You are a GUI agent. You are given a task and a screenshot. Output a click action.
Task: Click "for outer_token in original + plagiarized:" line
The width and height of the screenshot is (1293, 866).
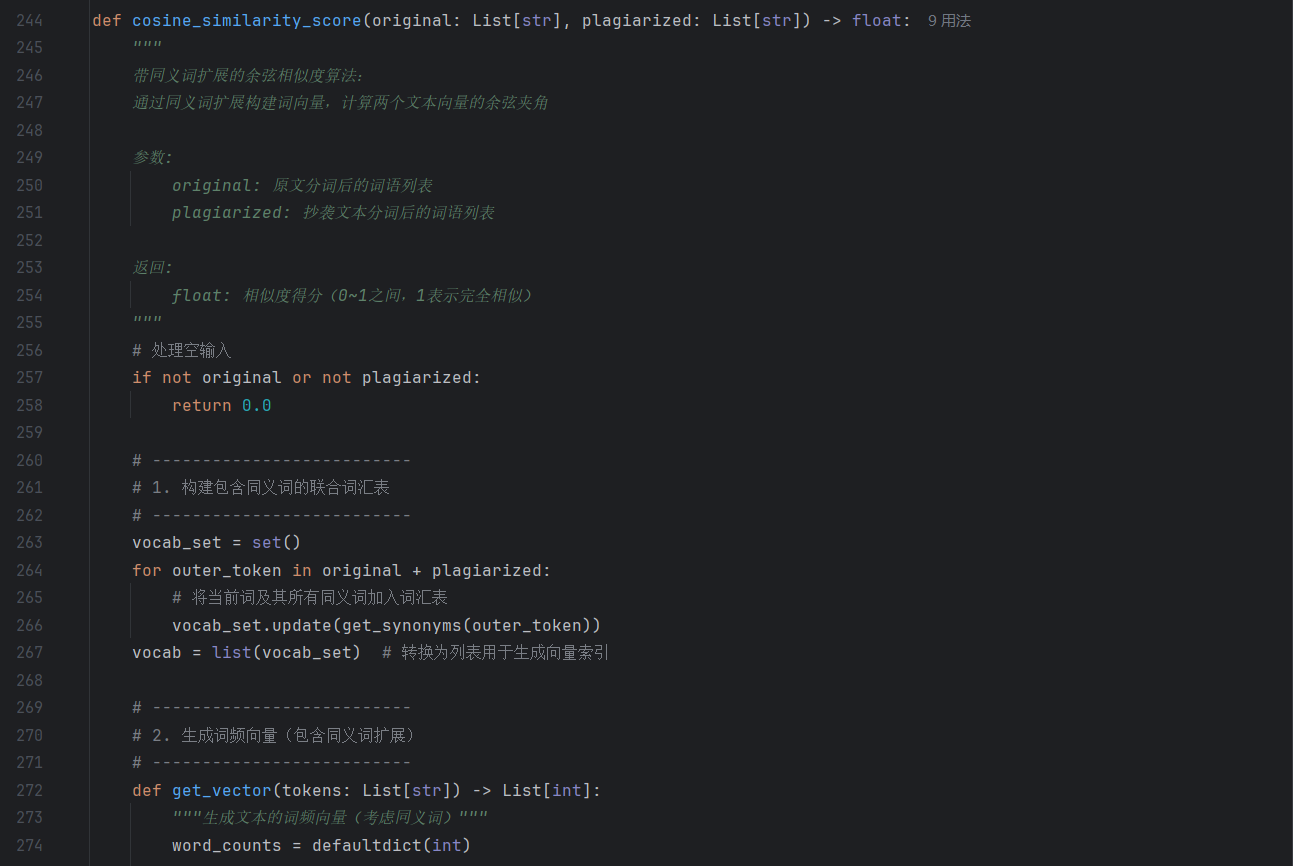[342, 570]
